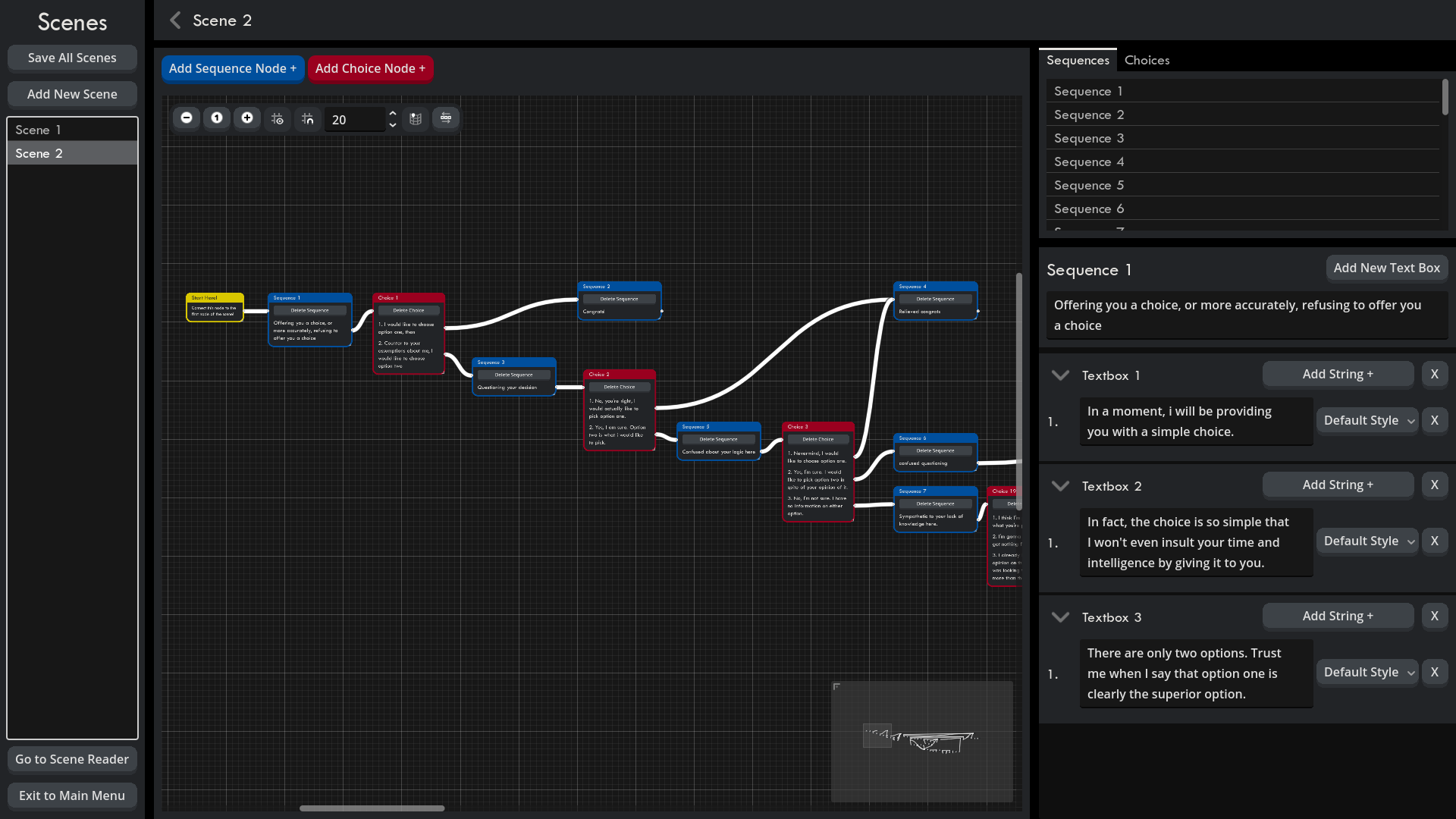The image size is (1456, 819).
Task: Click Delete Sequence on Sequence 6 node
Action: pos(935,450)
